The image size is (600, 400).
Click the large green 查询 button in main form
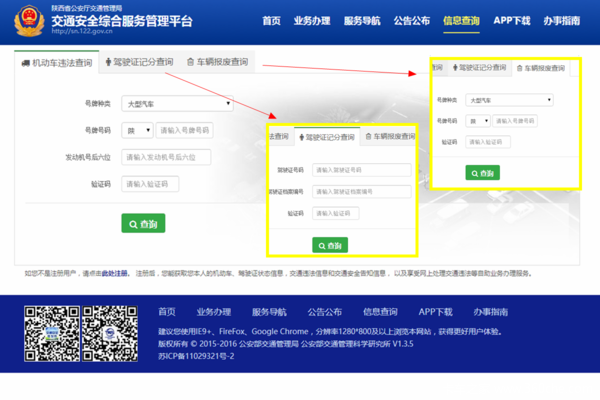pos(143,224)
